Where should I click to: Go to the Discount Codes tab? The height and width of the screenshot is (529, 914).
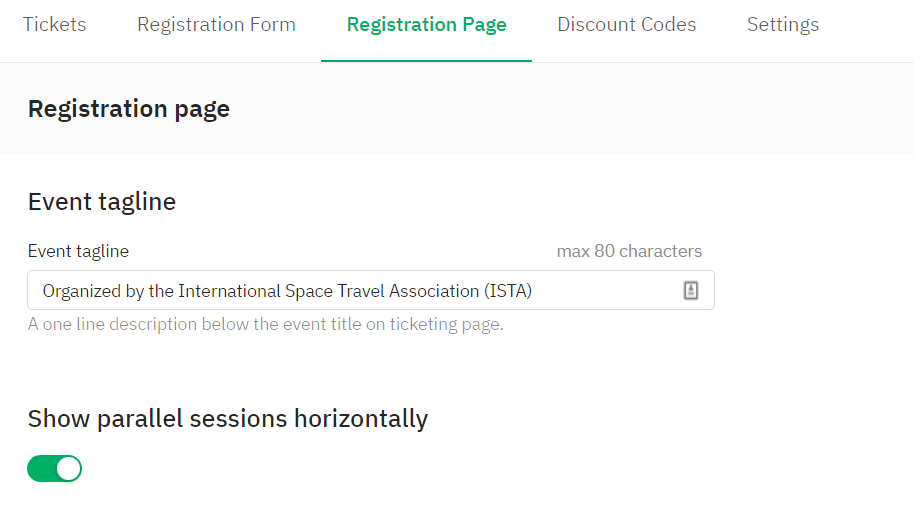click(626, 24)
